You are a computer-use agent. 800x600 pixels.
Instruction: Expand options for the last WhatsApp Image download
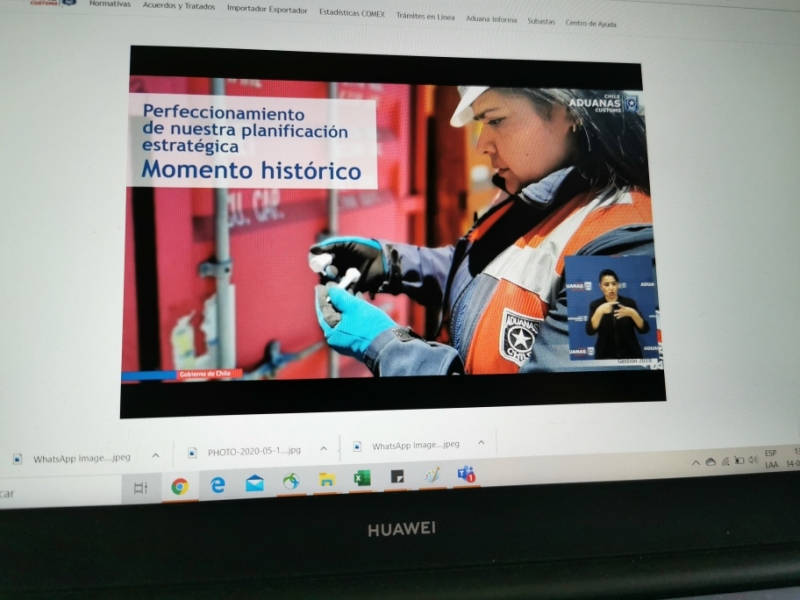(481, 442)
